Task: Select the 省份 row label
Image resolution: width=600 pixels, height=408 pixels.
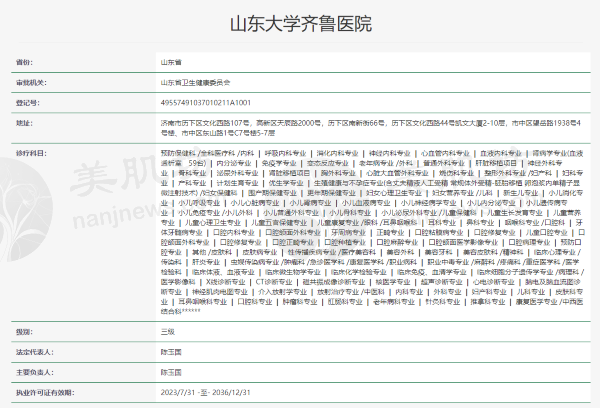Action: click(x=24, y=62)
